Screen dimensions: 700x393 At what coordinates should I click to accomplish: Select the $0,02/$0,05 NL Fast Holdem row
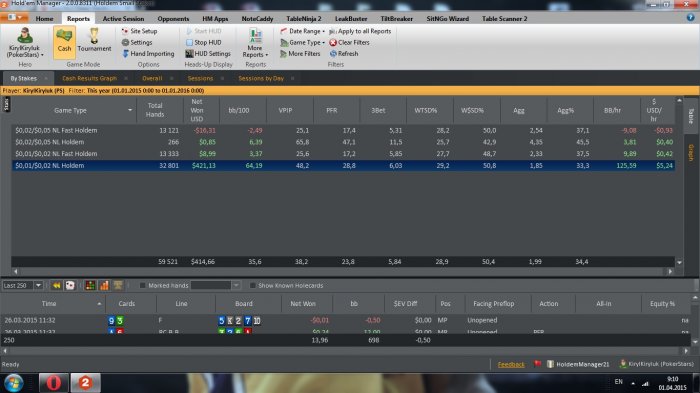343,130
